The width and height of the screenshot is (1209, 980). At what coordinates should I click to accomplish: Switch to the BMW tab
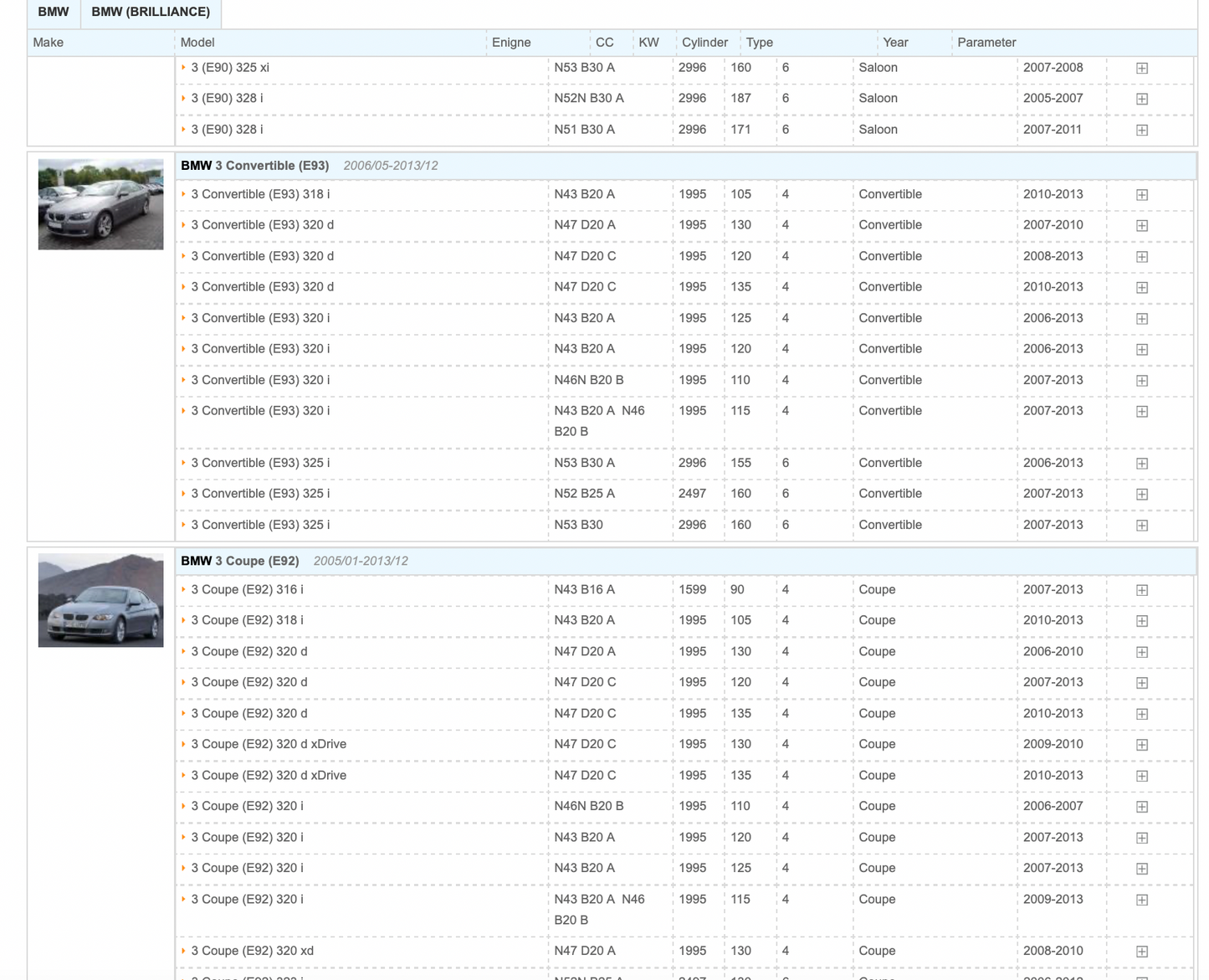(54, 13)
